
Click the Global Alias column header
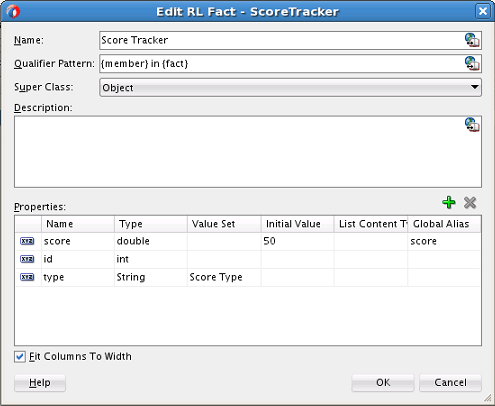pos(444,224)
